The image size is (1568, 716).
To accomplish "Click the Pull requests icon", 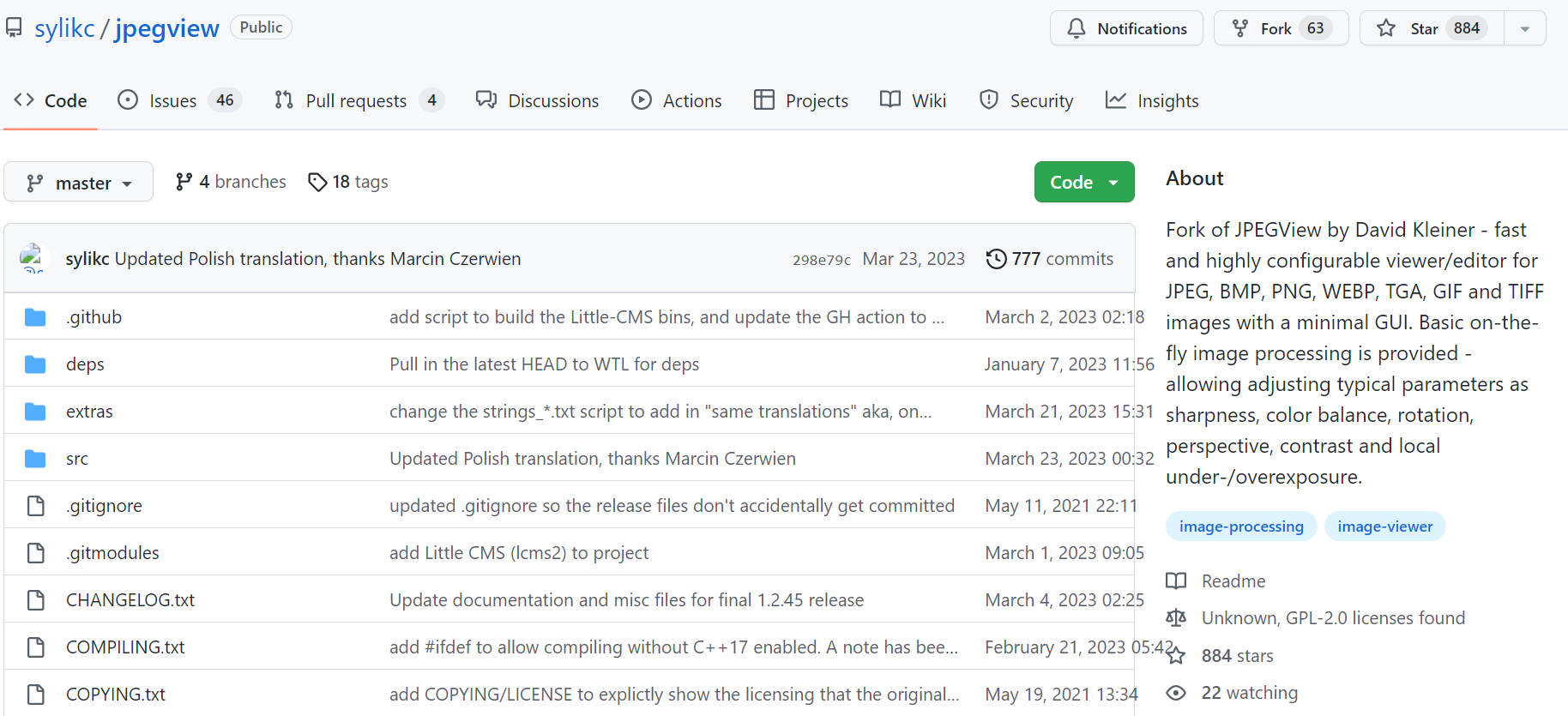I will [x=284, y=100].
